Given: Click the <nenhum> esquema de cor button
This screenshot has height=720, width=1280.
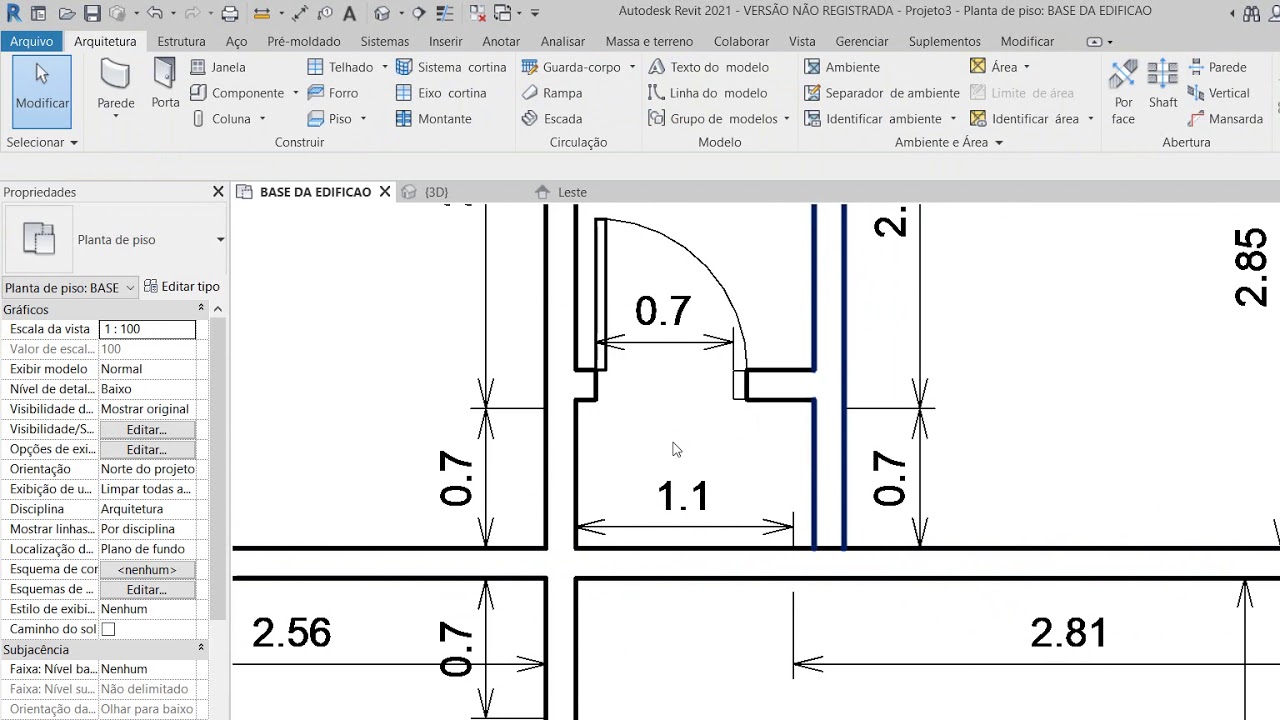Looking at the screenshot, I should pos(147,569).
